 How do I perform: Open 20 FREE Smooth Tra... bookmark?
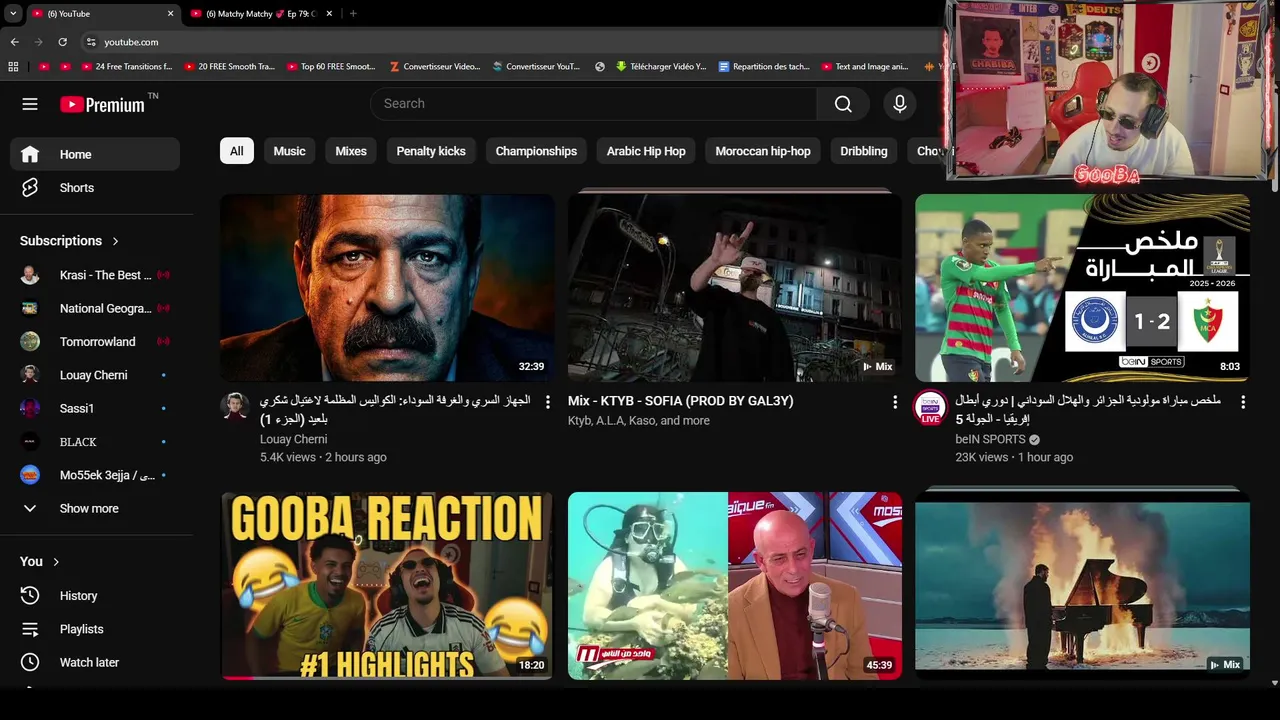[229, 67]
